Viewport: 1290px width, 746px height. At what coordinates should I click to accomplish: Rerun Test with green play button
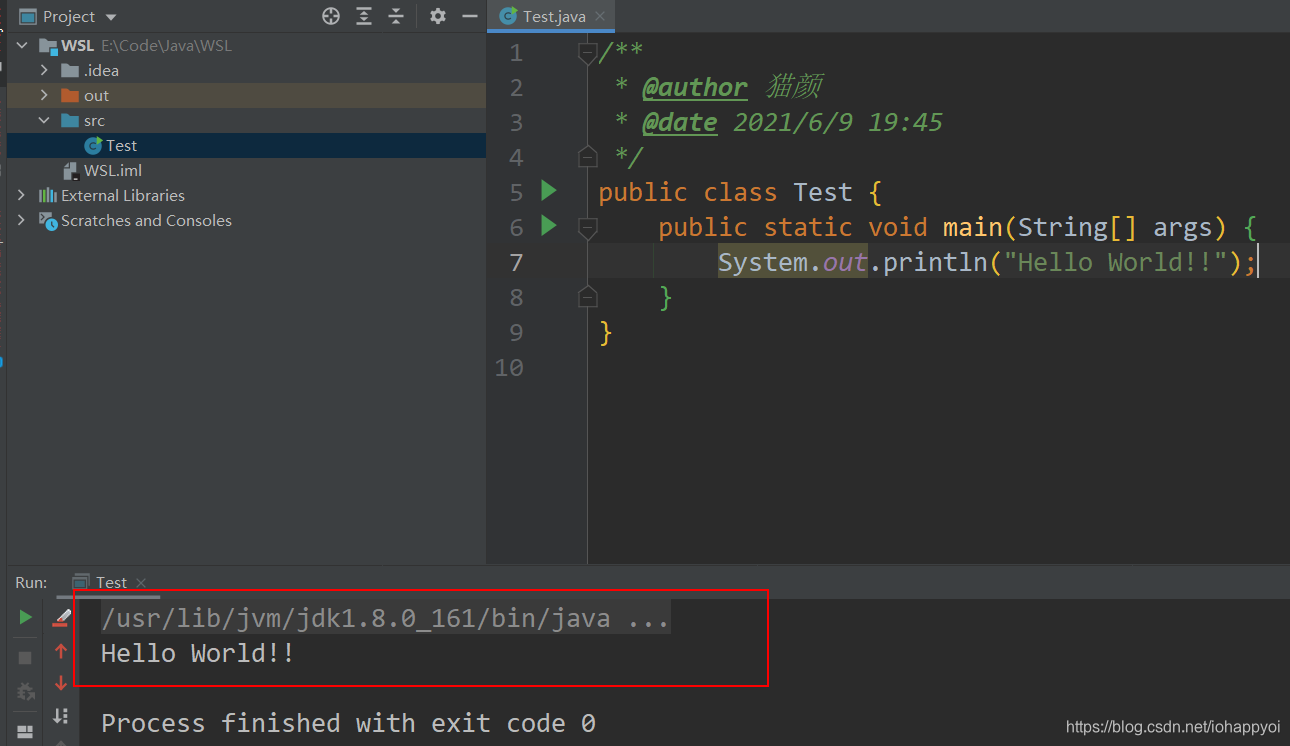(x=25, y=618)
